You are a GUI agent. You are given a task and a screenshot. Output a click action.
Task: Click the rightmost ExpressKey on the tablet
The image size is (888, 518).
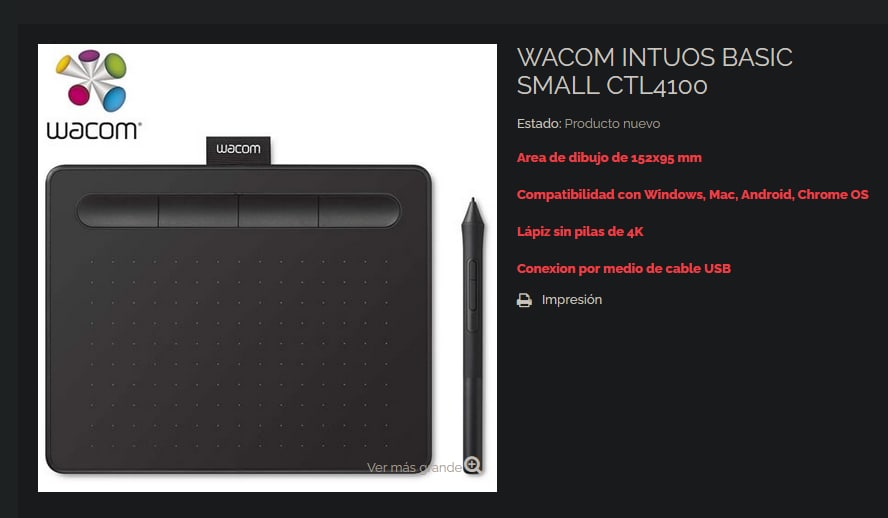pyautogui.click(x=359, y=211)
